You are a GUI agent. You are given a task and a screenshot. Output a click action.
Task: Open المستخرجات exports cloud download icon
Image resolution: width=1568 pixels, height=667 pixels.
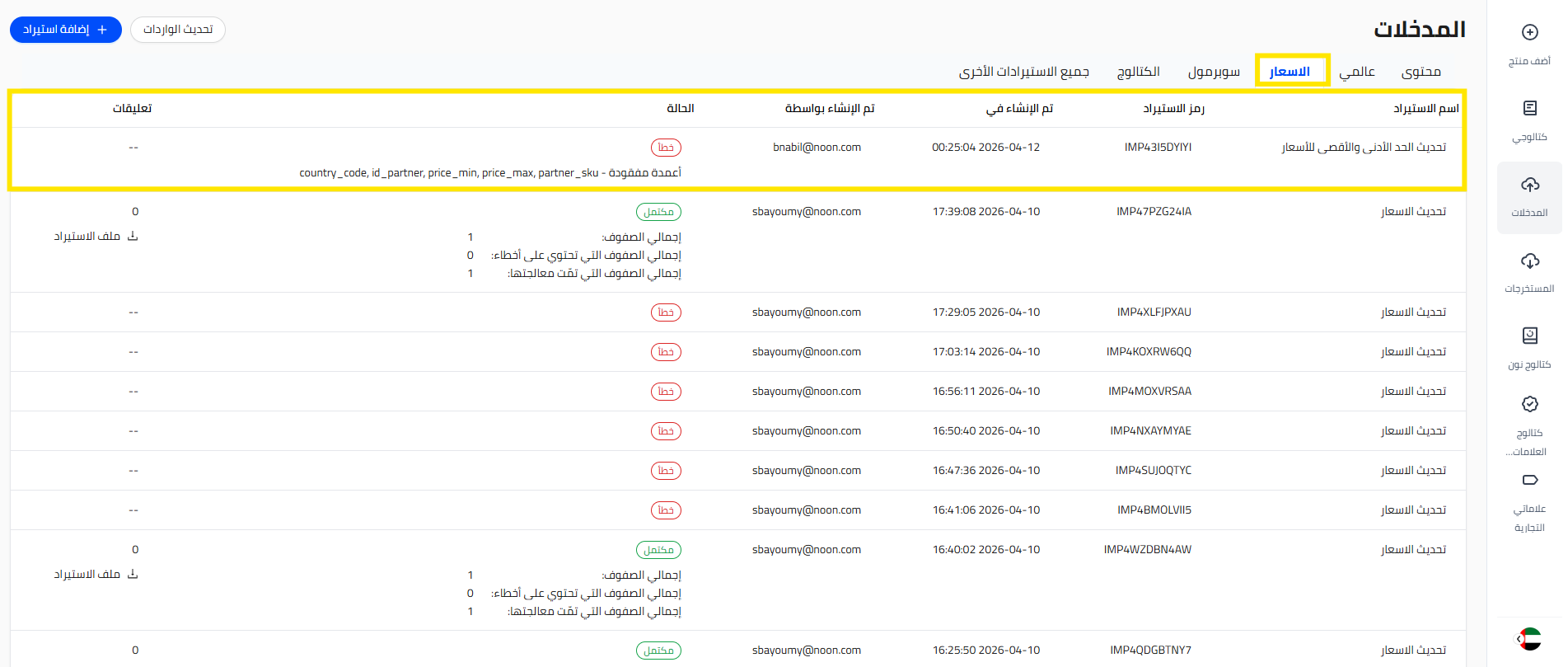(1529, 261)
